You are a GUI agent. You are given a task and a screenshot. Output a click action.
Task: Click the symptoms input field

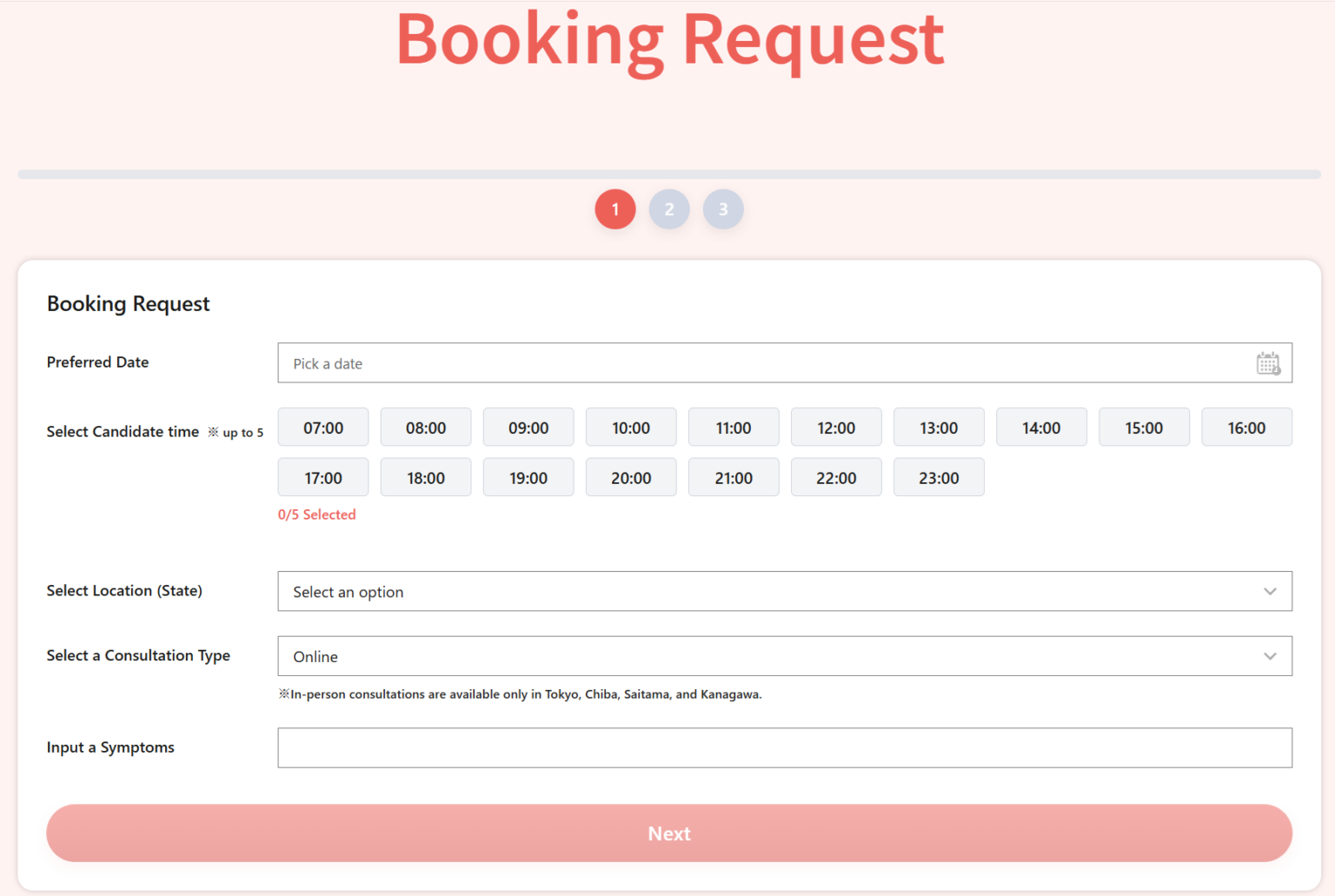click(784, 747)
